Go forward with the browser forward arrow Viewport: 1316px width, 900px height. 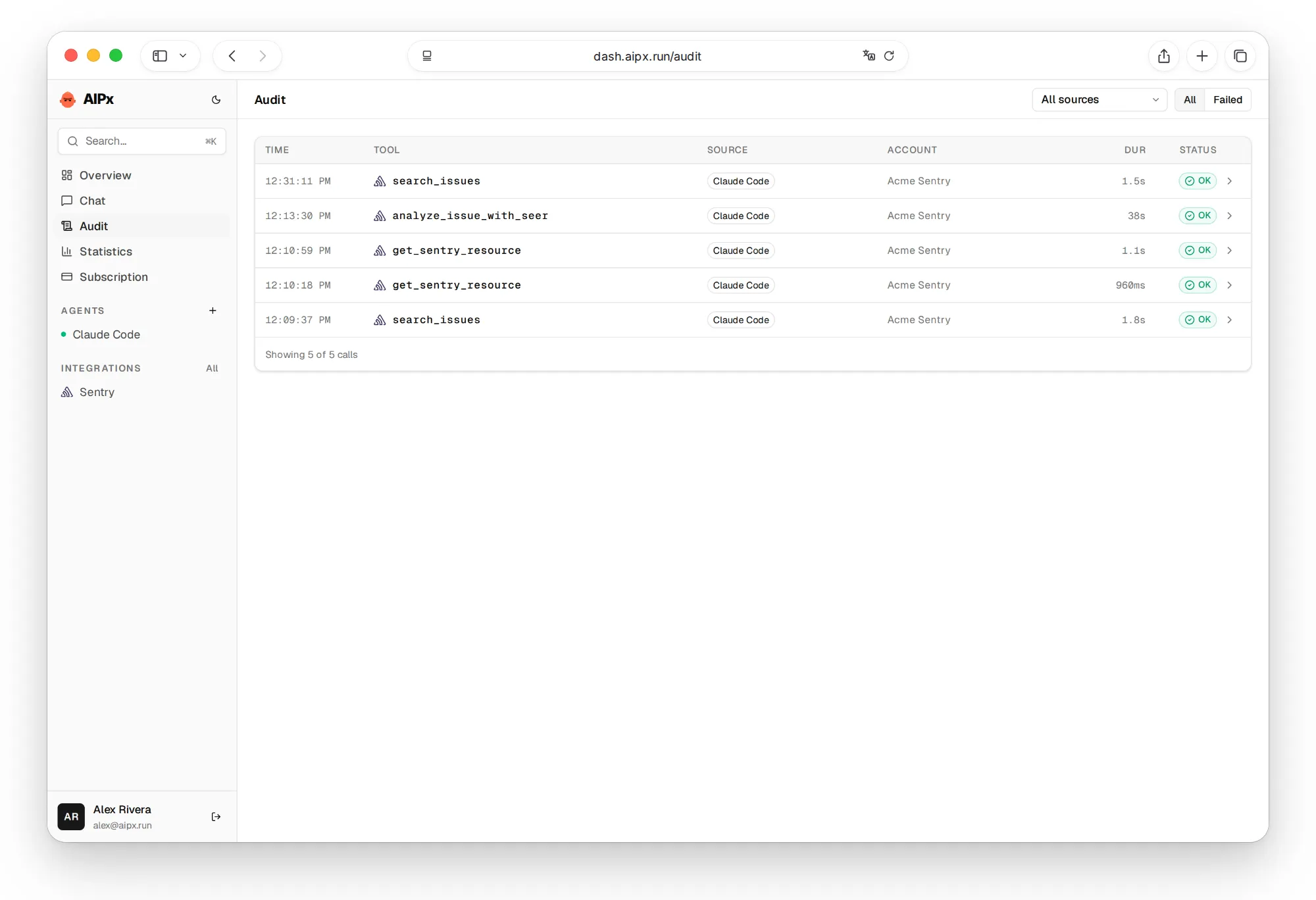263,56
